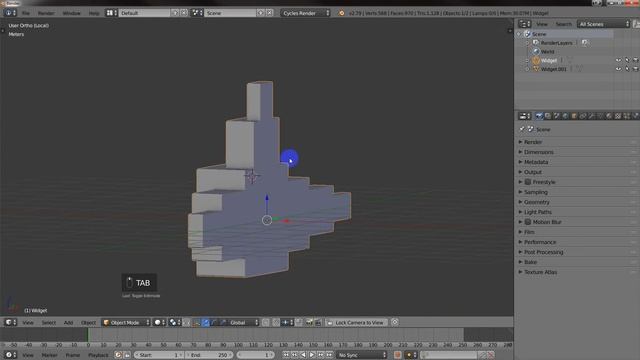Select the Render properties tab icon
Screen dimensions: 640x360
pyautogui.click(x=539, y=116)
